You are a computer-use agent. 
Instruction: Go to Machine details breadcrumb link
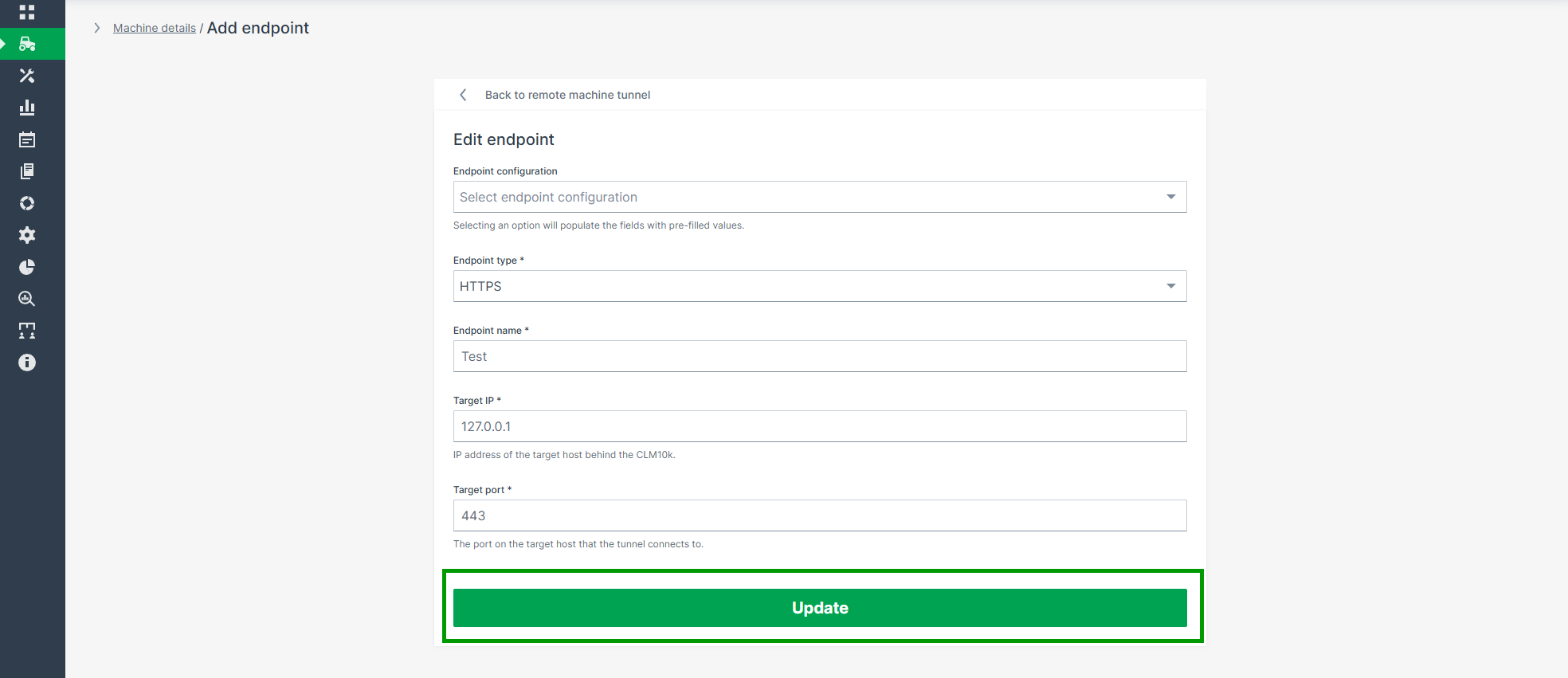tap(155, 28)
